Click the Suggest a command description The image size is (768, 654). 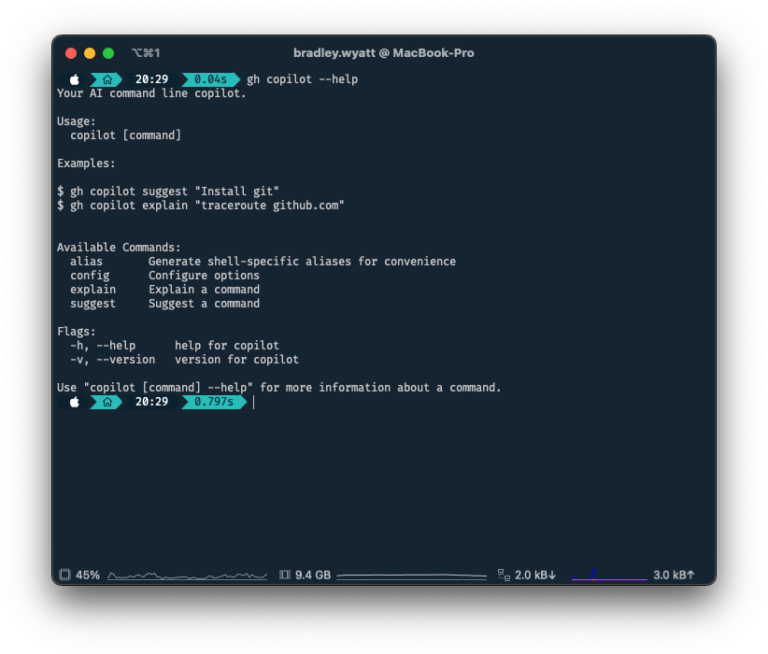204,304
